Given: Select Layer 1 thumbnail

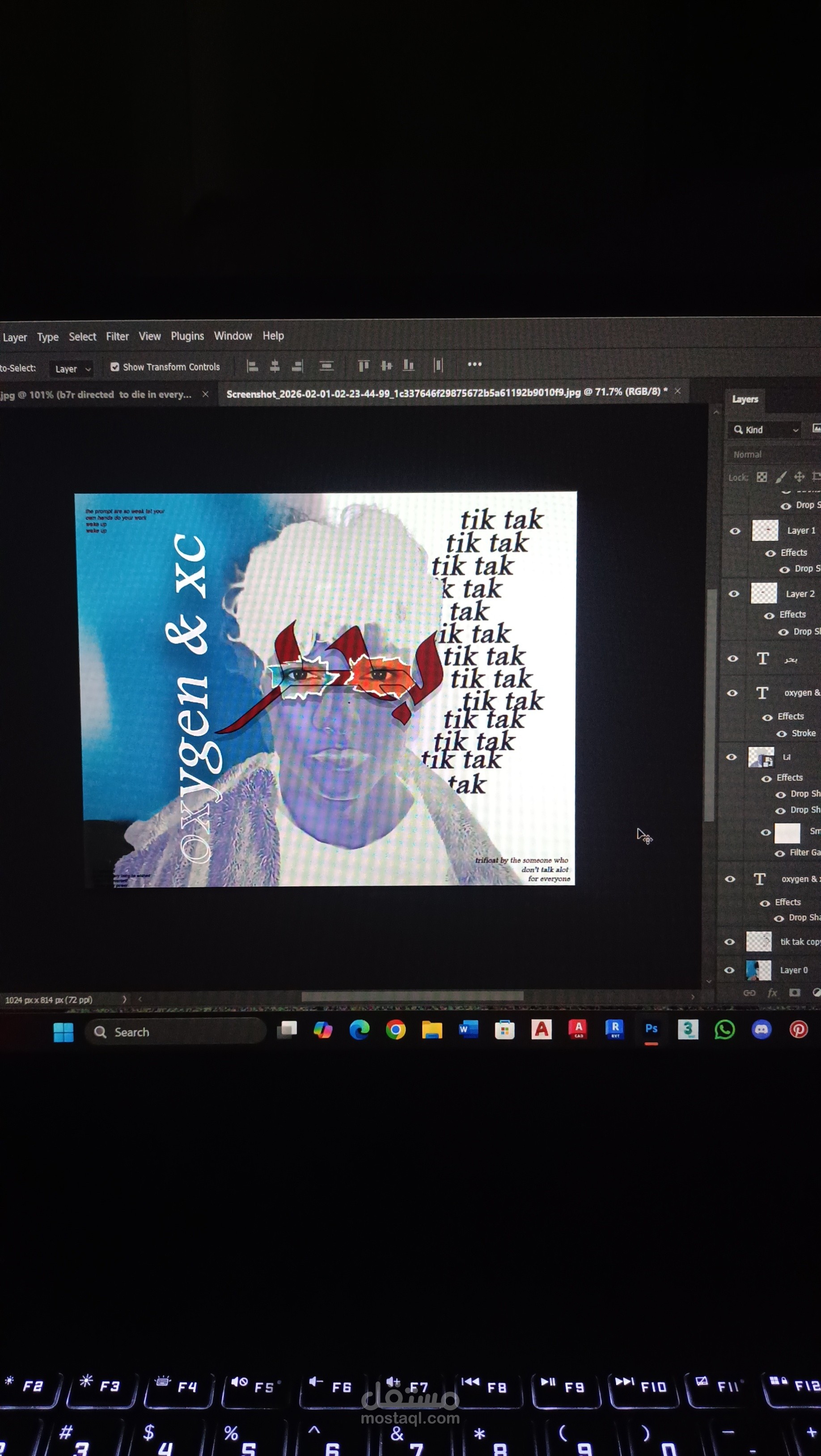Looking at the screenshot, I should click(x=765, y=531).
